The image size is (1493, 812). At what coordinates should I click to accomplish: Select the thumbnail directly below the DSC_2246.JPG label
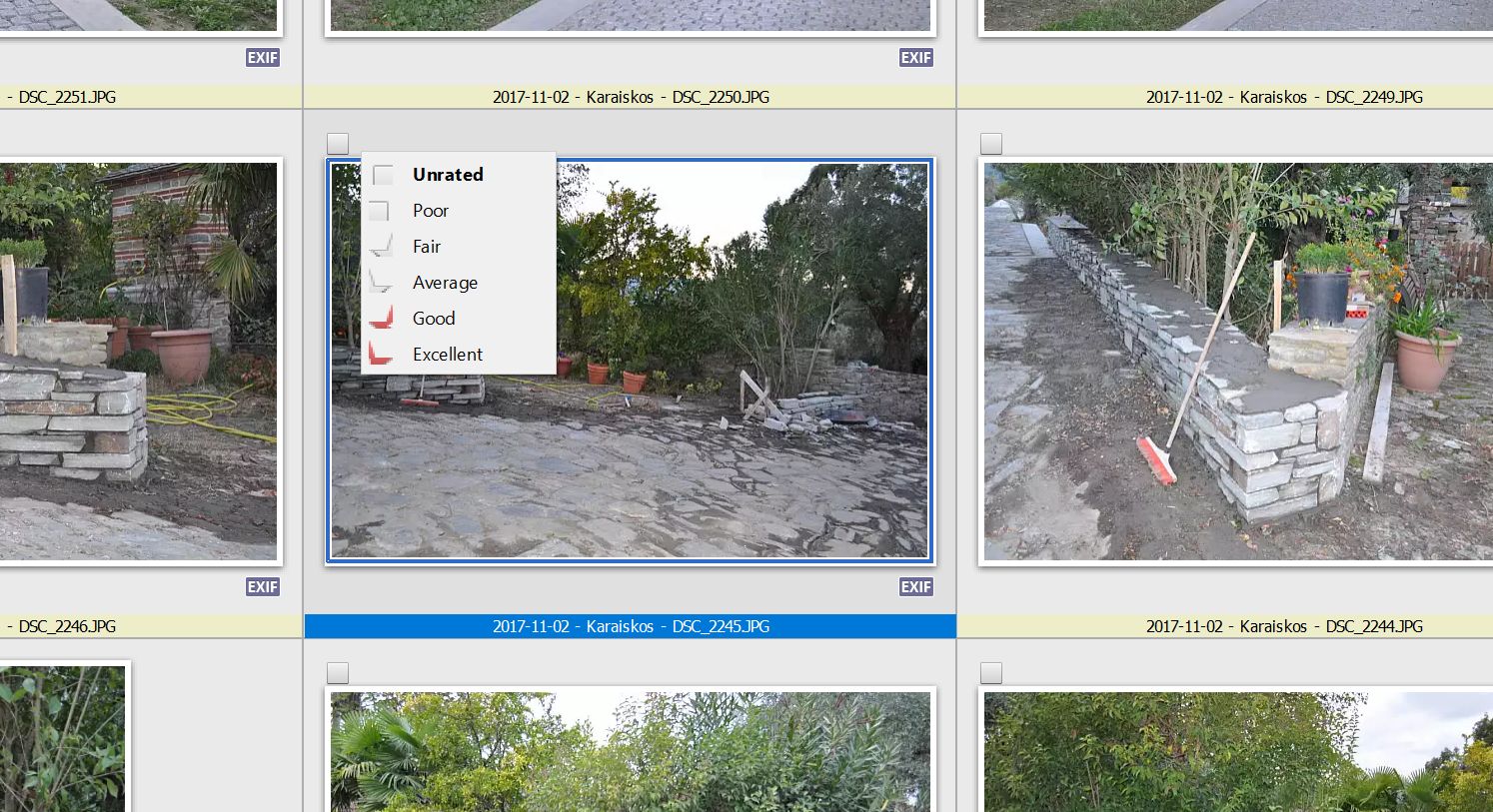pos(63,737)
